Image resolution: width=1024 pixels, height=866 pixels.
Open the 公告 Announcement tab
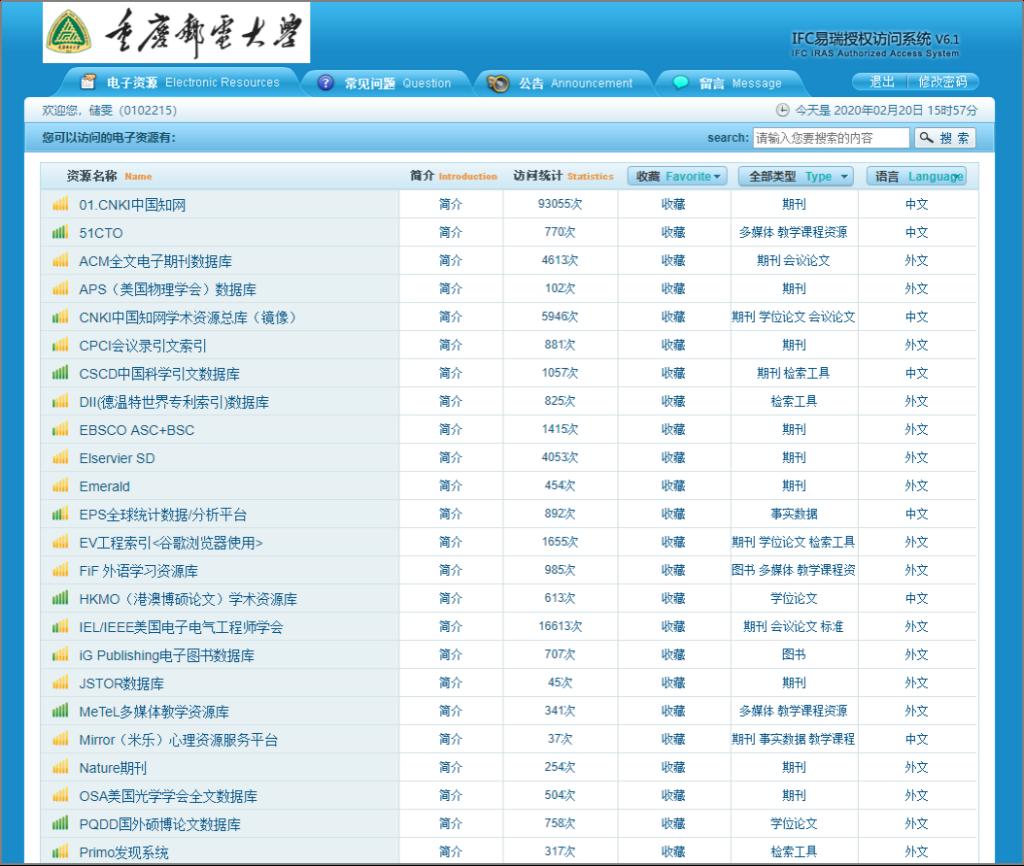(x=562, y=83)
